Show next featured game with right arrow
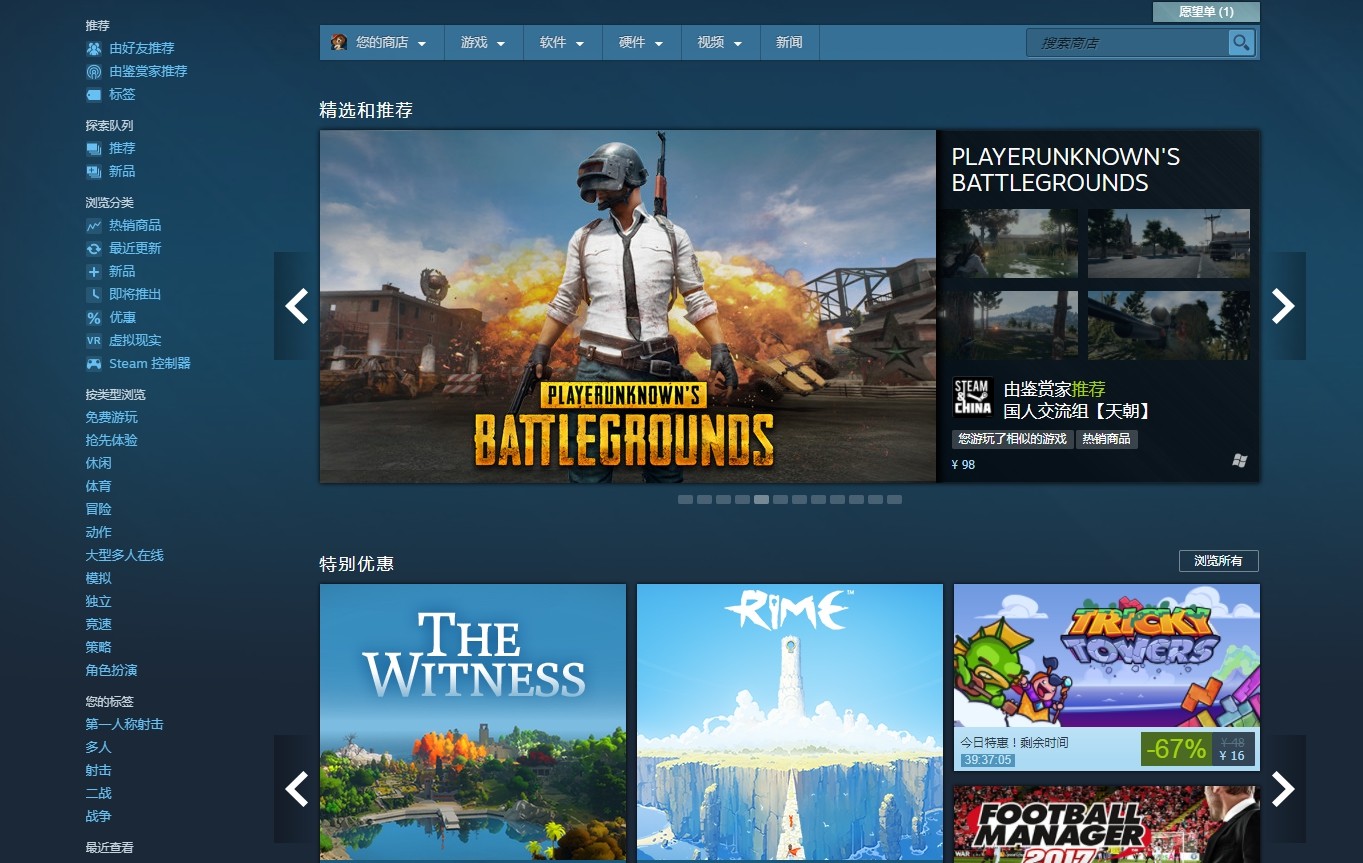 tap(1283, 306)
